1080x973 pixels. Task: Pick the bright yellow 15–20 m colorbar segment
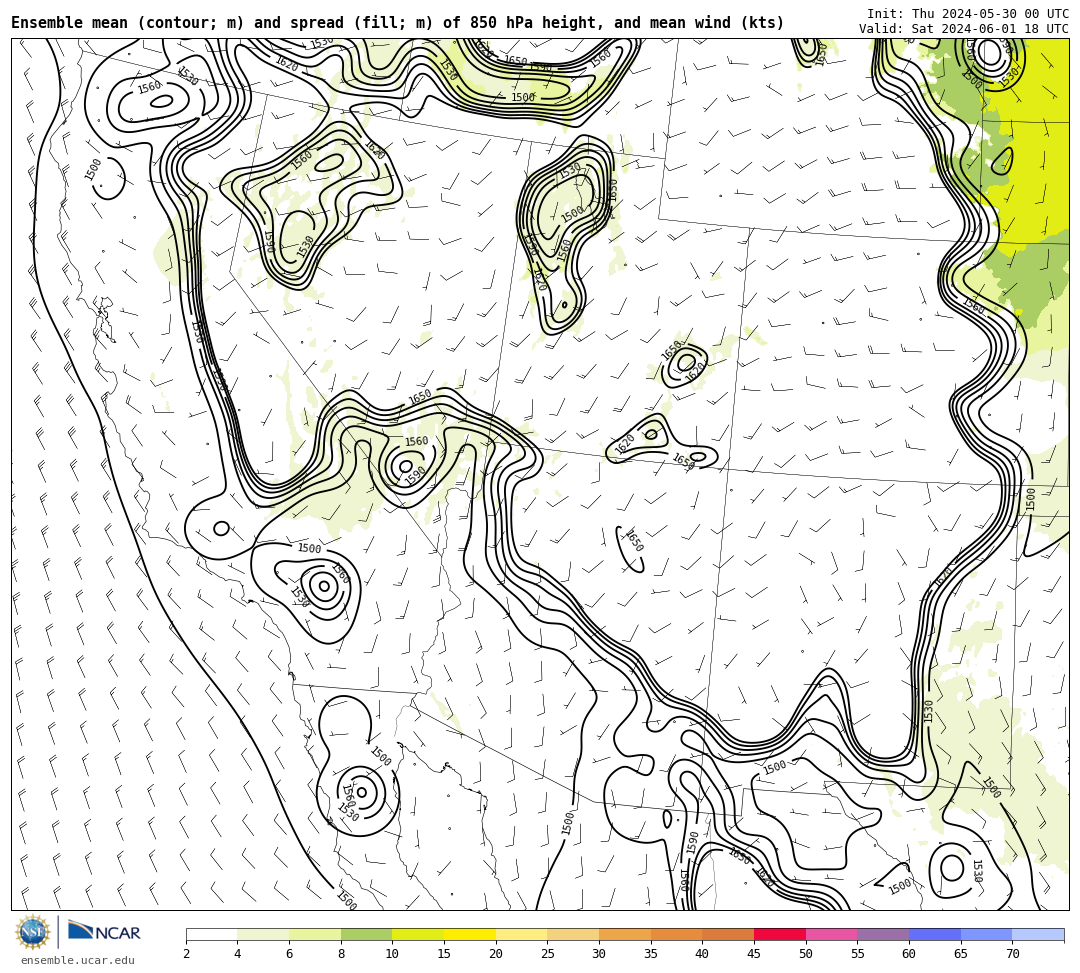pyautogui.click(x=470, y=934)
